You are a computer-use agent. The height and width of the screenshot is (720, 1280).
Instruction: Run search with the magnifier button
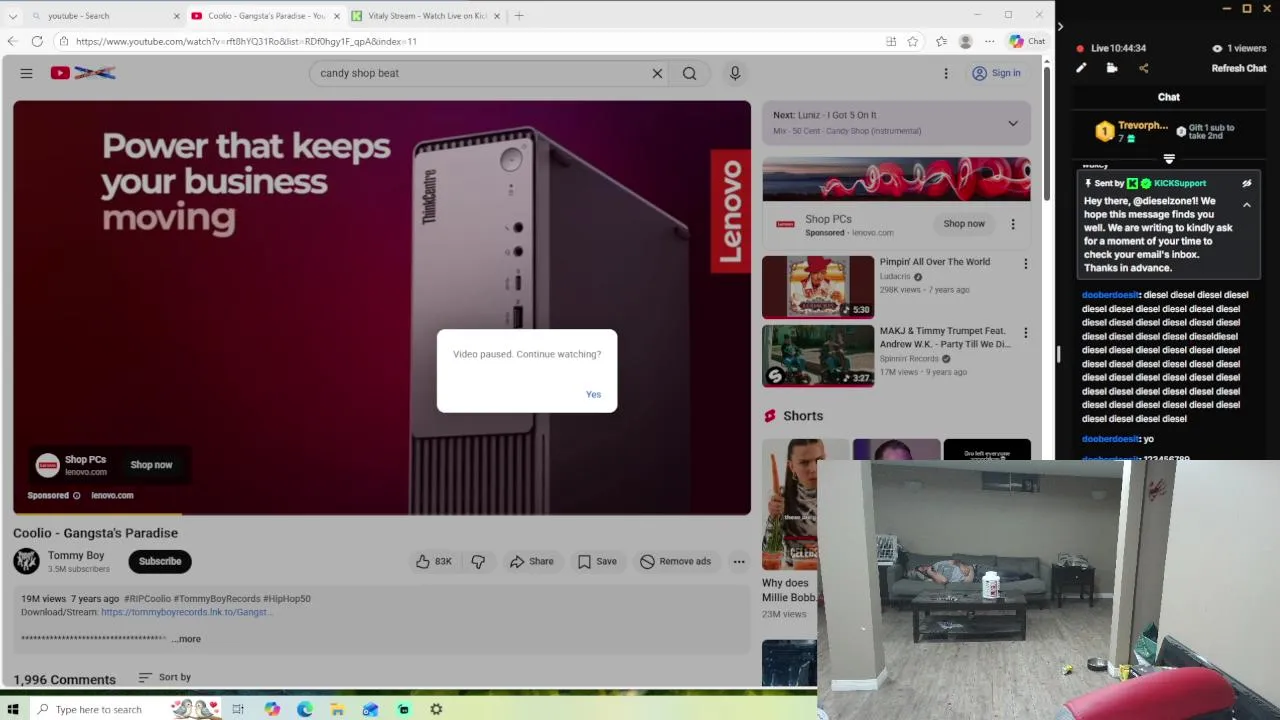pos(689,73)
